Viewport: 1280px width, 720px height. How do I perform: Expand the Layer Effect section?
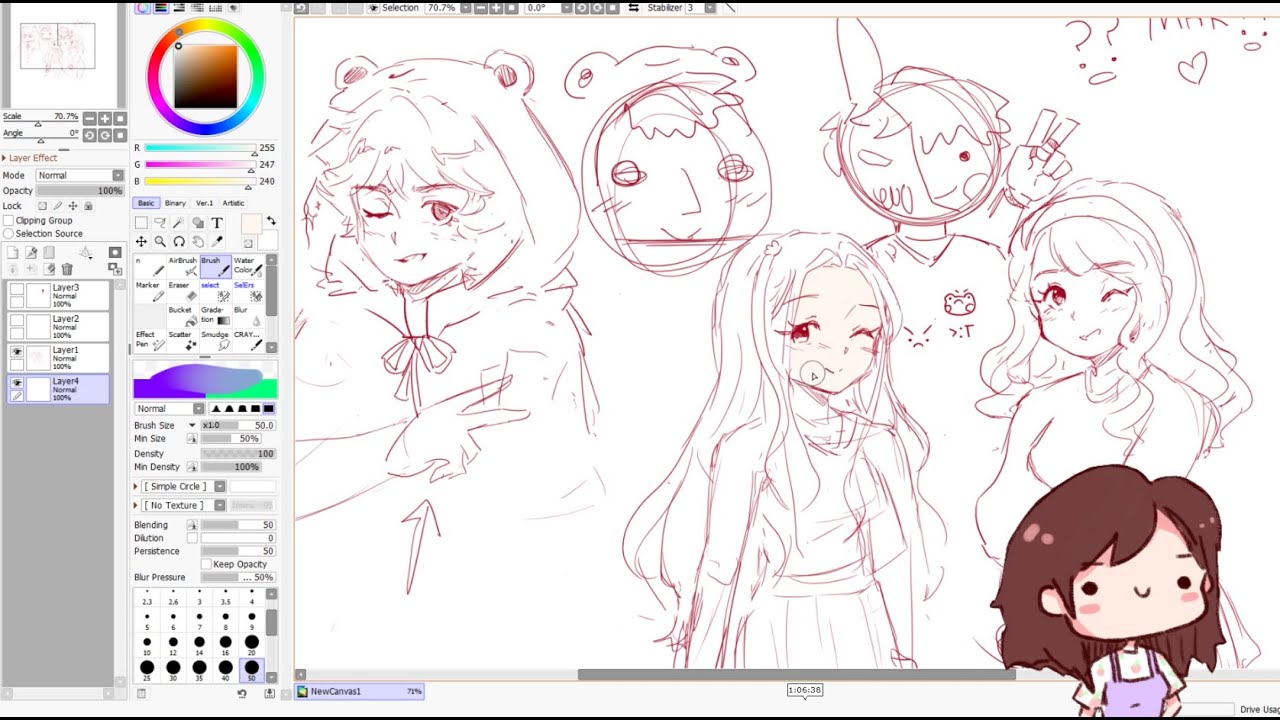tap(29, 158)
